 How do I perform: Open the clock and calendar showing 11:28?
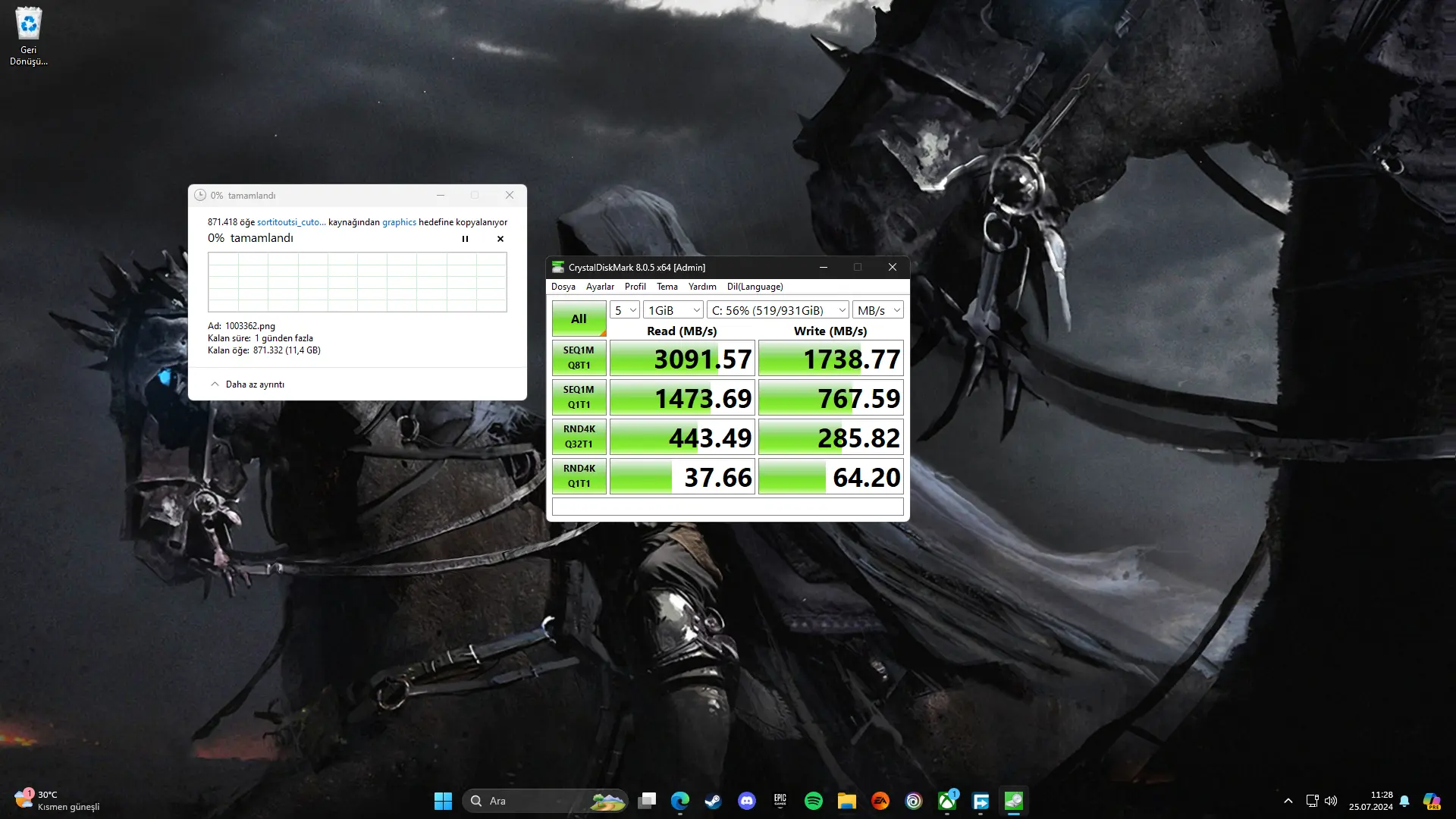click(x=1370, y=801)
